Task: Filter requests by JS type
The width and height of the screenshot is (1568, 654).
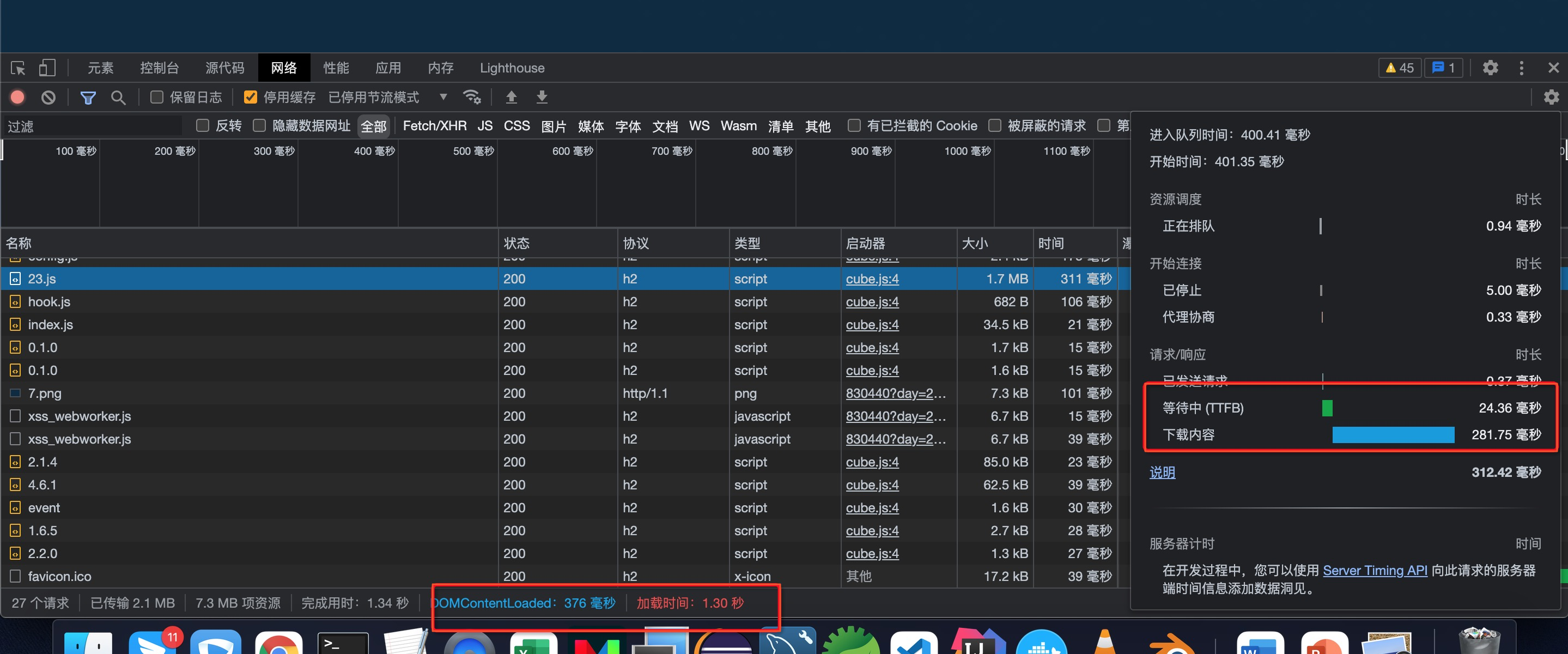Action: coord(485,125)
